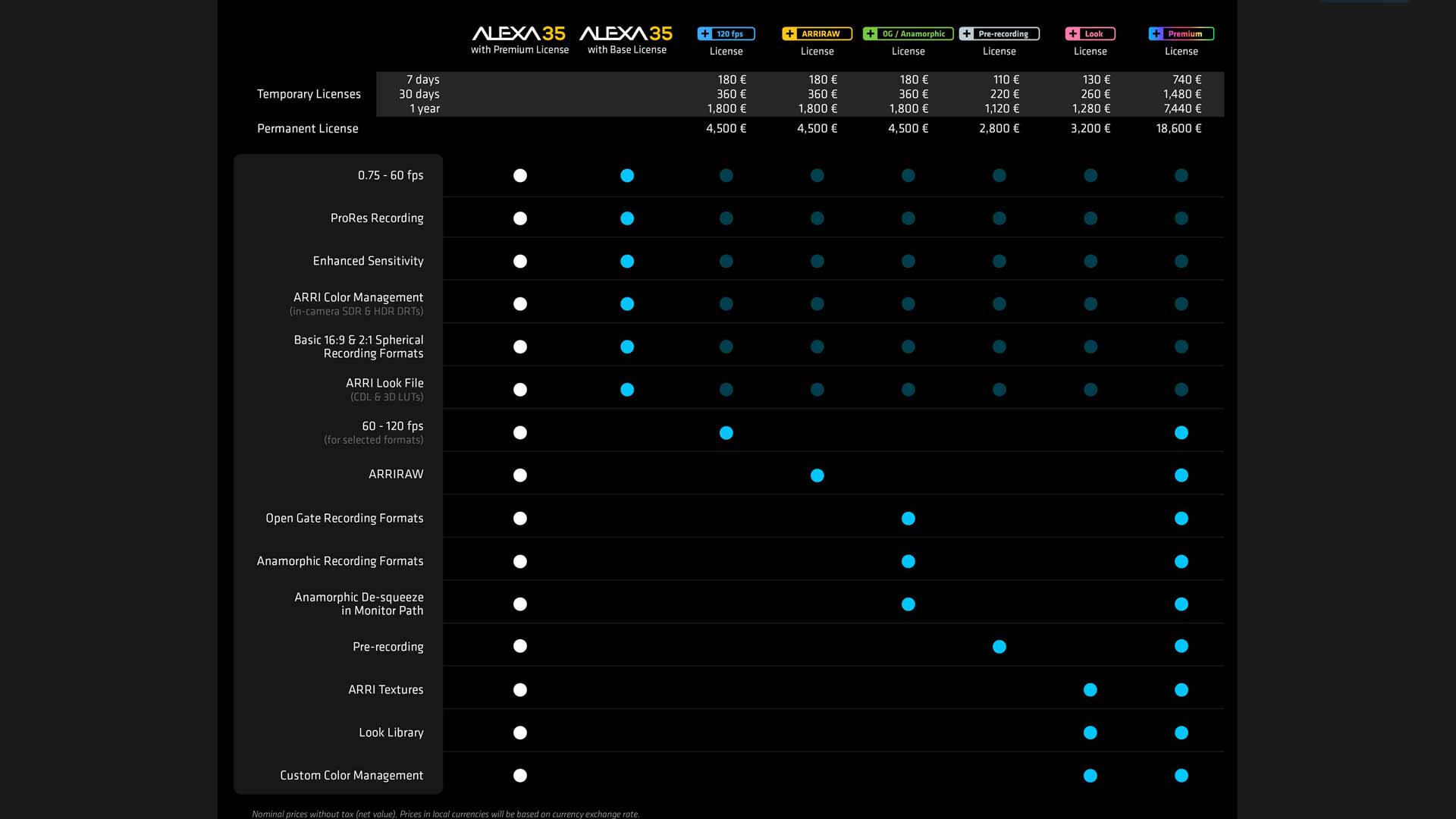Click white Custom Color Management dot for Premium camera
Image resolution: width=1456 pixels, height=819 pixels.
click(x=519, y=776)
